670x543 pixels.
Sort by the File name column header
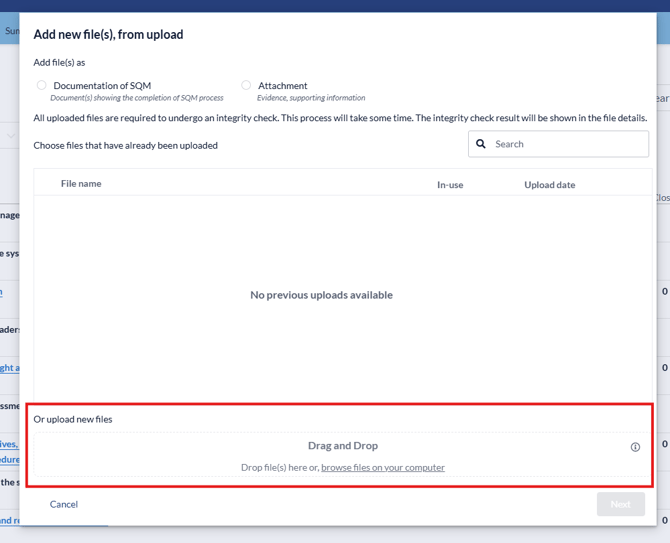pos(81,184)
